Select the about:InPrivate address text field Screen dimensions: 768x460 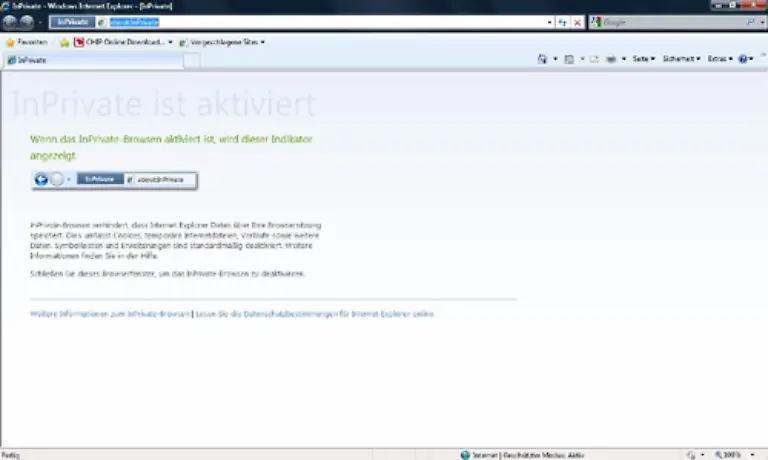coord(323,22)
